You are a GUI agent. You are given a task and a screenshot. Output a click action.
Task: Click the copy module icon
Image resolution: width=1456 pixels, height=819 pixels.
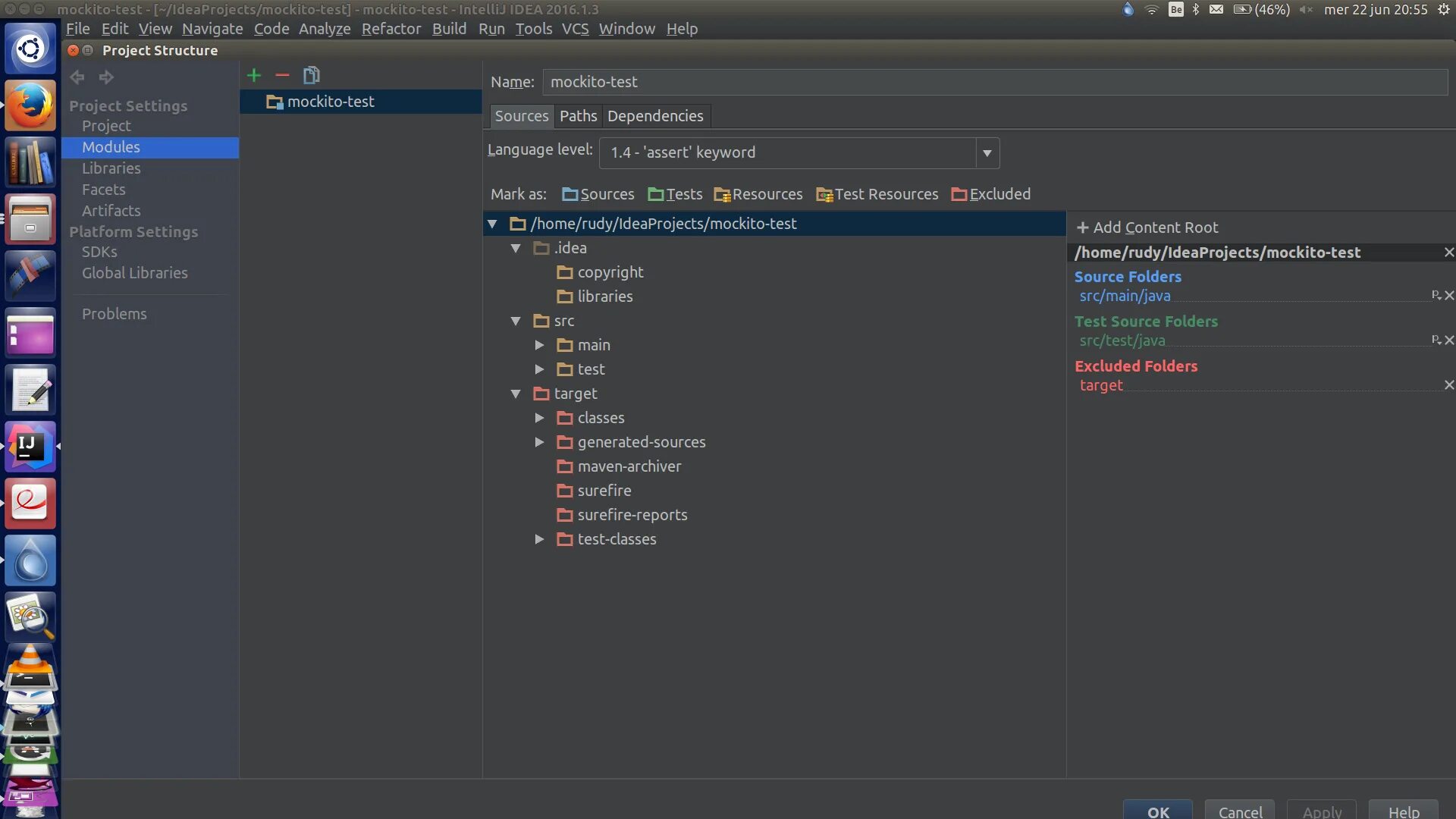311,75
